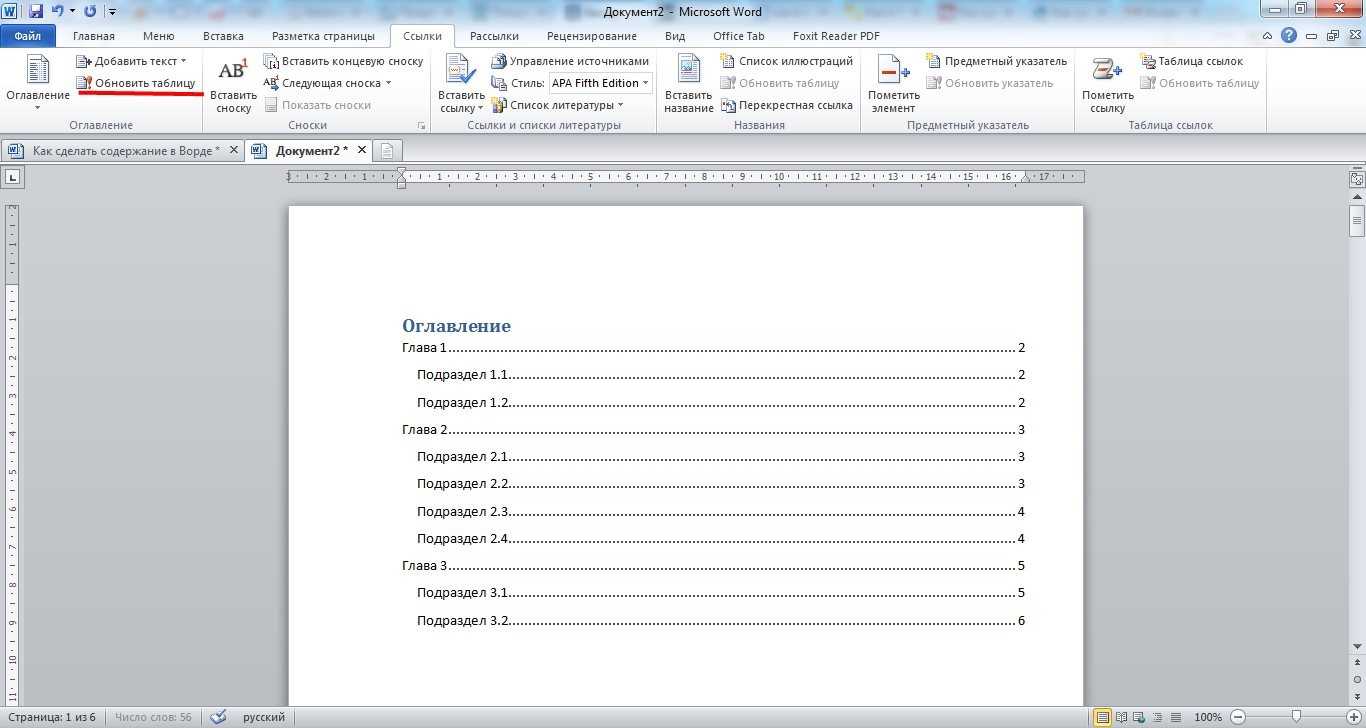Save document using the quick access icon

[x=36, y=12]
